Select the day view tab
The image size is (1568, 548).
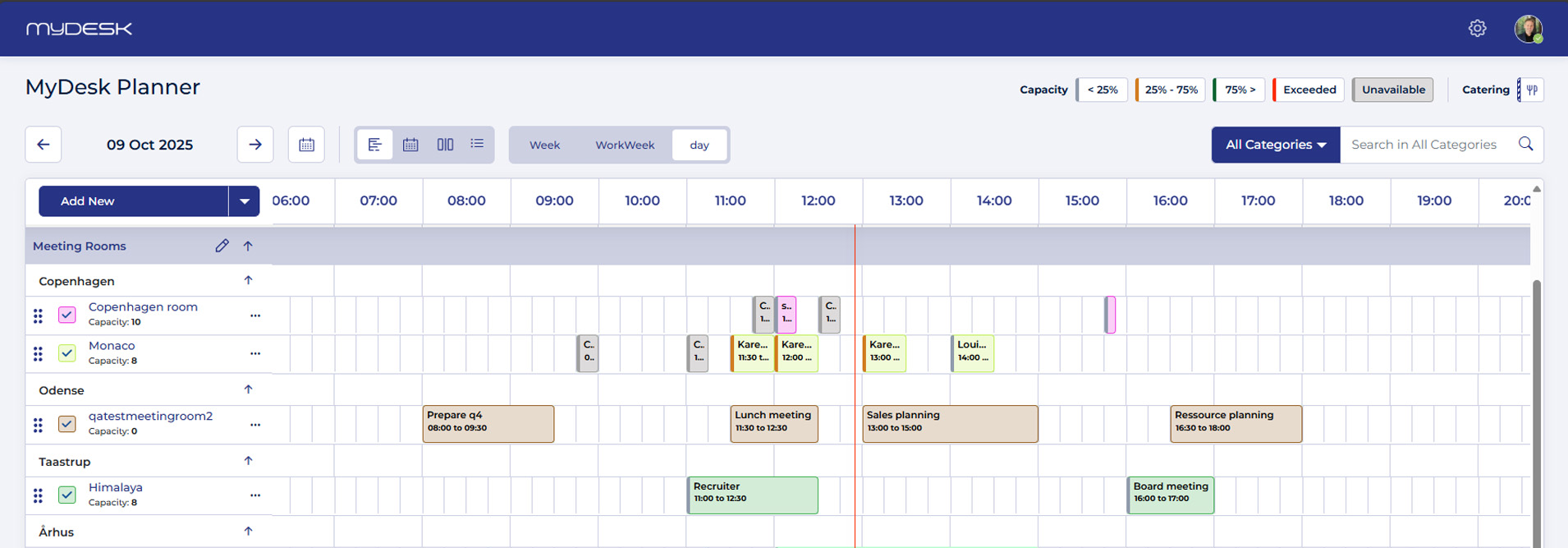click(699, 145)
